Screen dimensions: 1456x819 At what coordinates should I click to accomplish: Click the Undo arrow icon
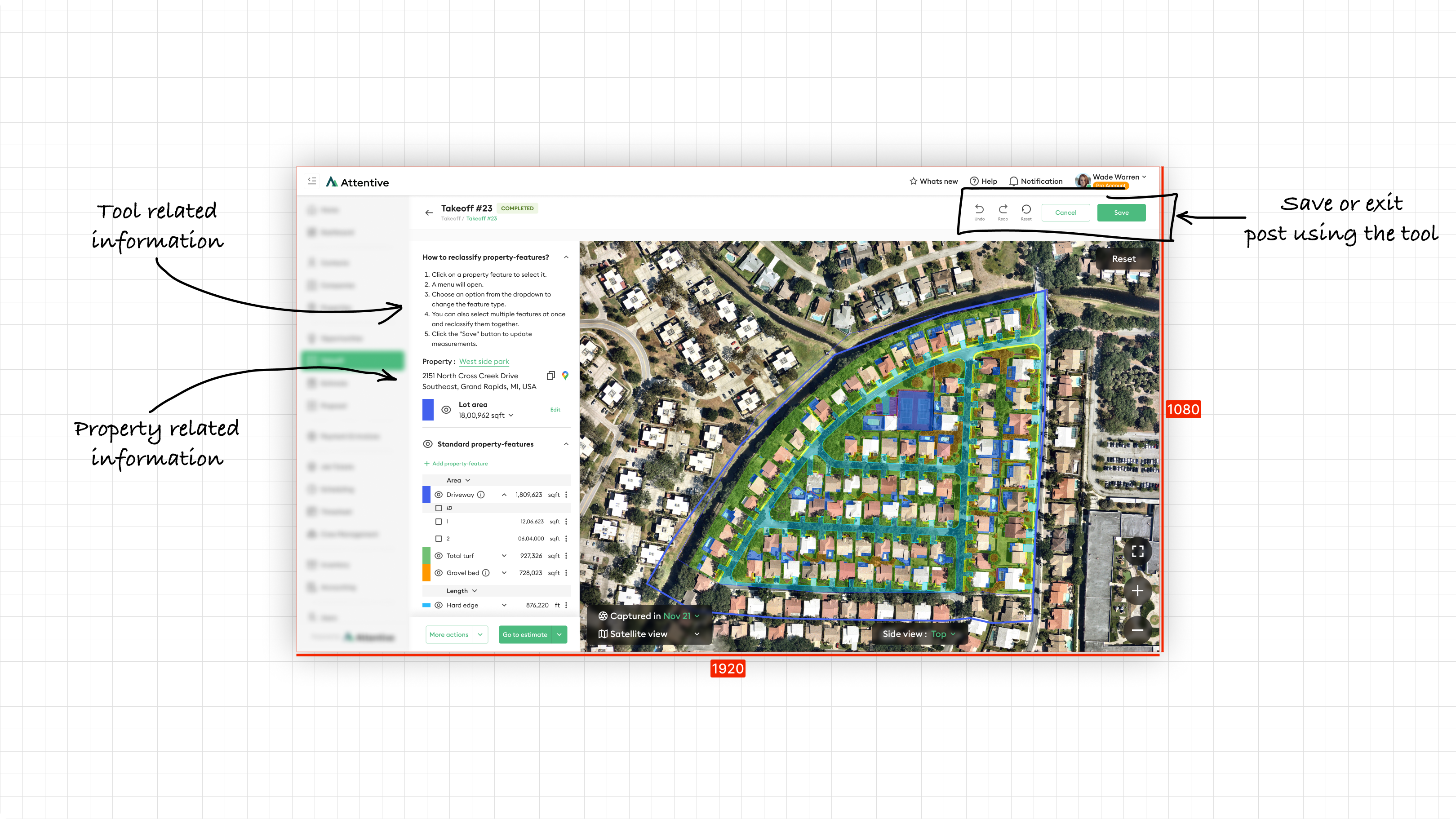(979, 209)
